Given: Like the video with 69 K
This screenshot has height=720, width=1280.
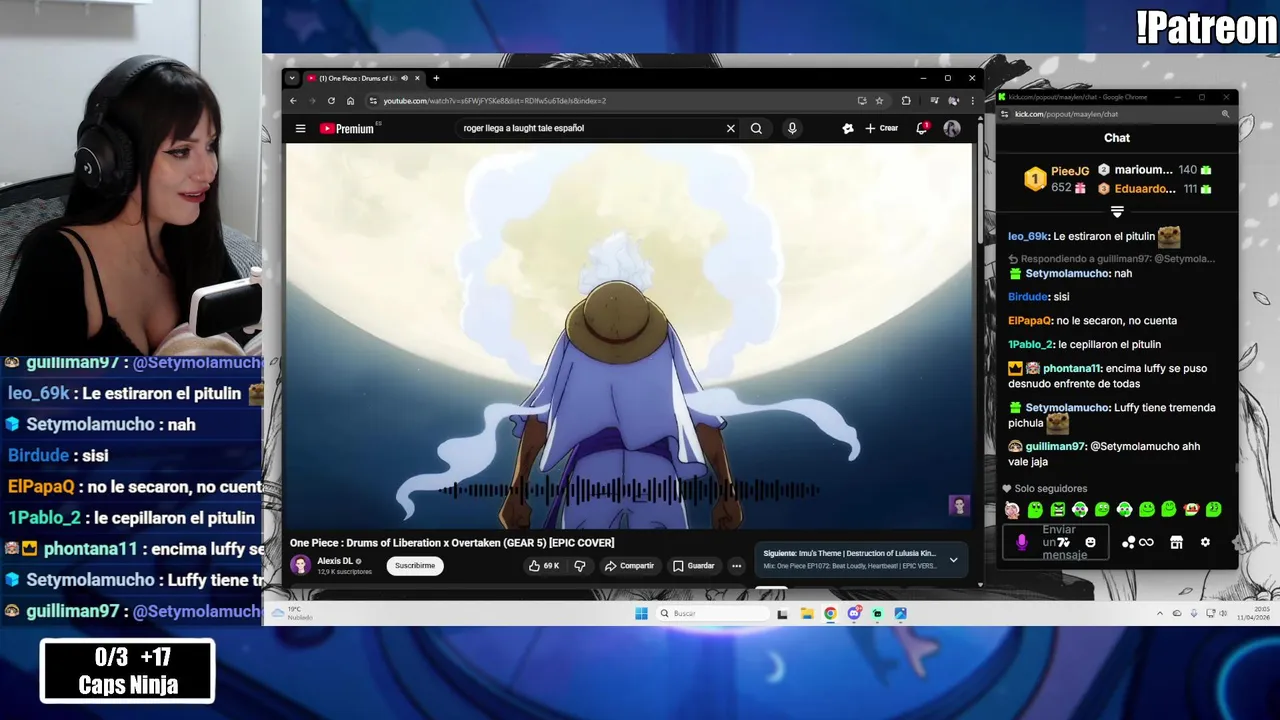Looking at the screenshot, I should (544, 566).
